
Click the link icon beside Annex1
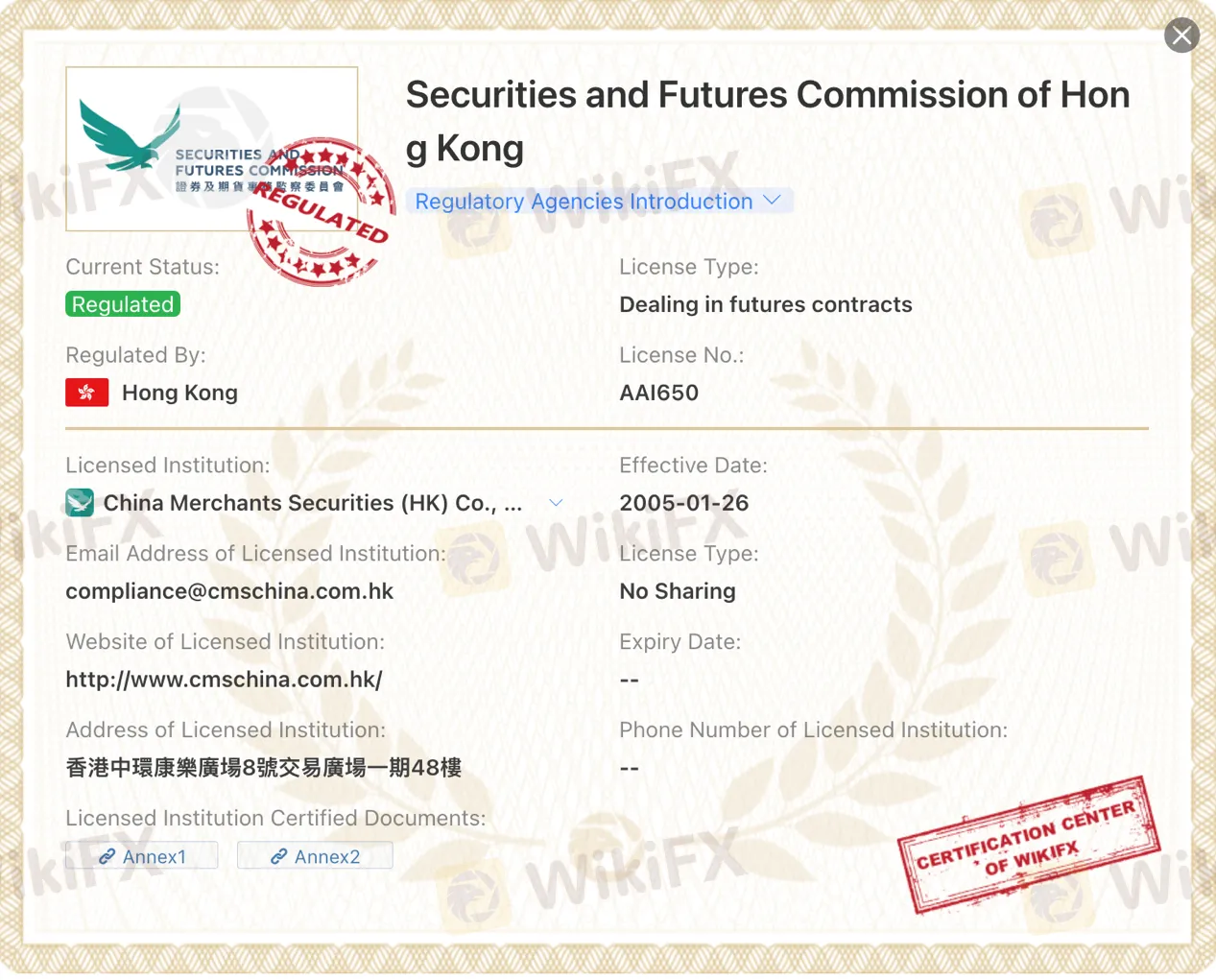(107, 856)
